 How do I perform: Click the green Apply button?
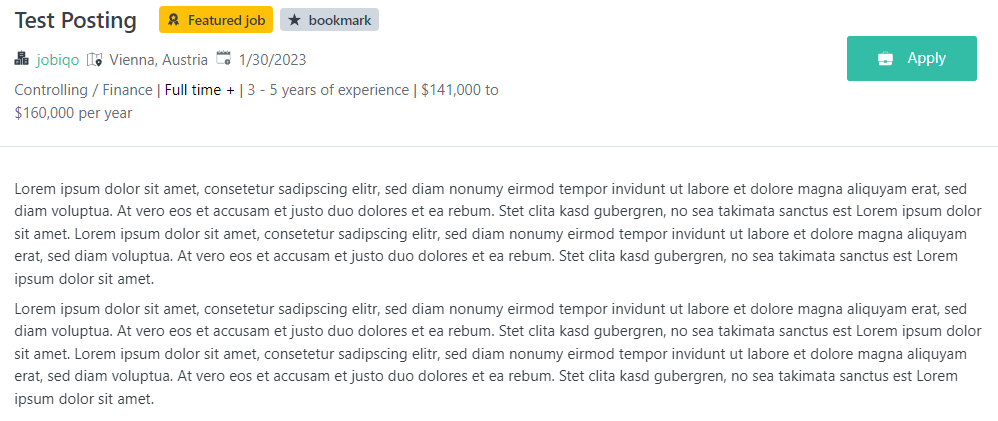(911, 59)
